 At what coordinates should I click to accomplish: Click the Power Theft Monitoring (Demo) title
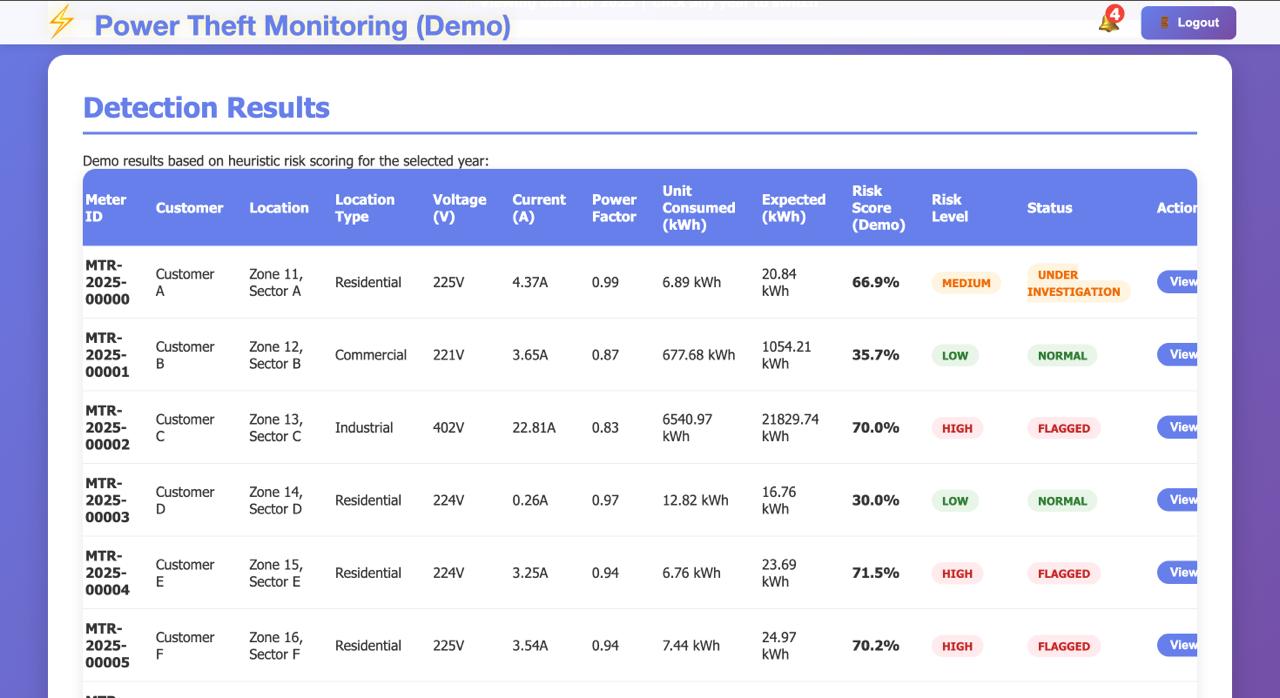click(302, 25)
